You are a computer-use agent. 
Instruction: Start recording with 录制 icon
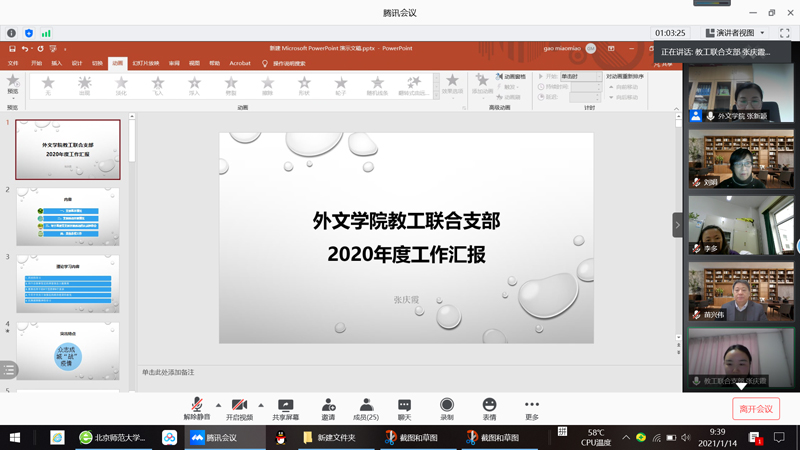click(x=447, y=404)
